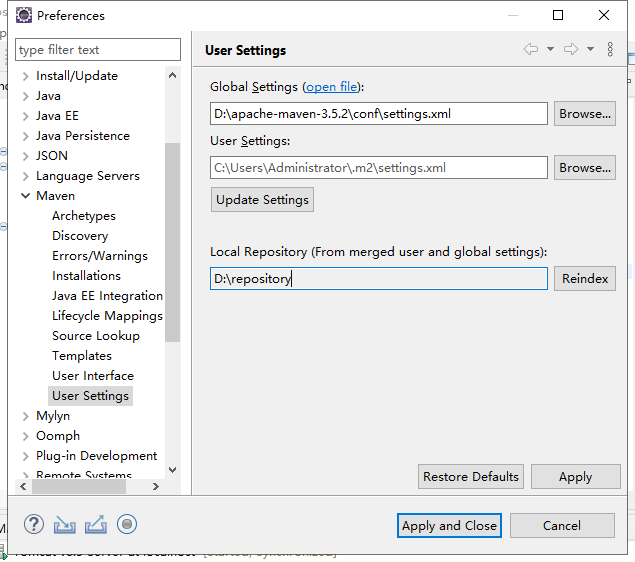Screen dimensions: 635x562
Task: Click the tree's vertical scrollbar
Action: [x=172, y=240]
